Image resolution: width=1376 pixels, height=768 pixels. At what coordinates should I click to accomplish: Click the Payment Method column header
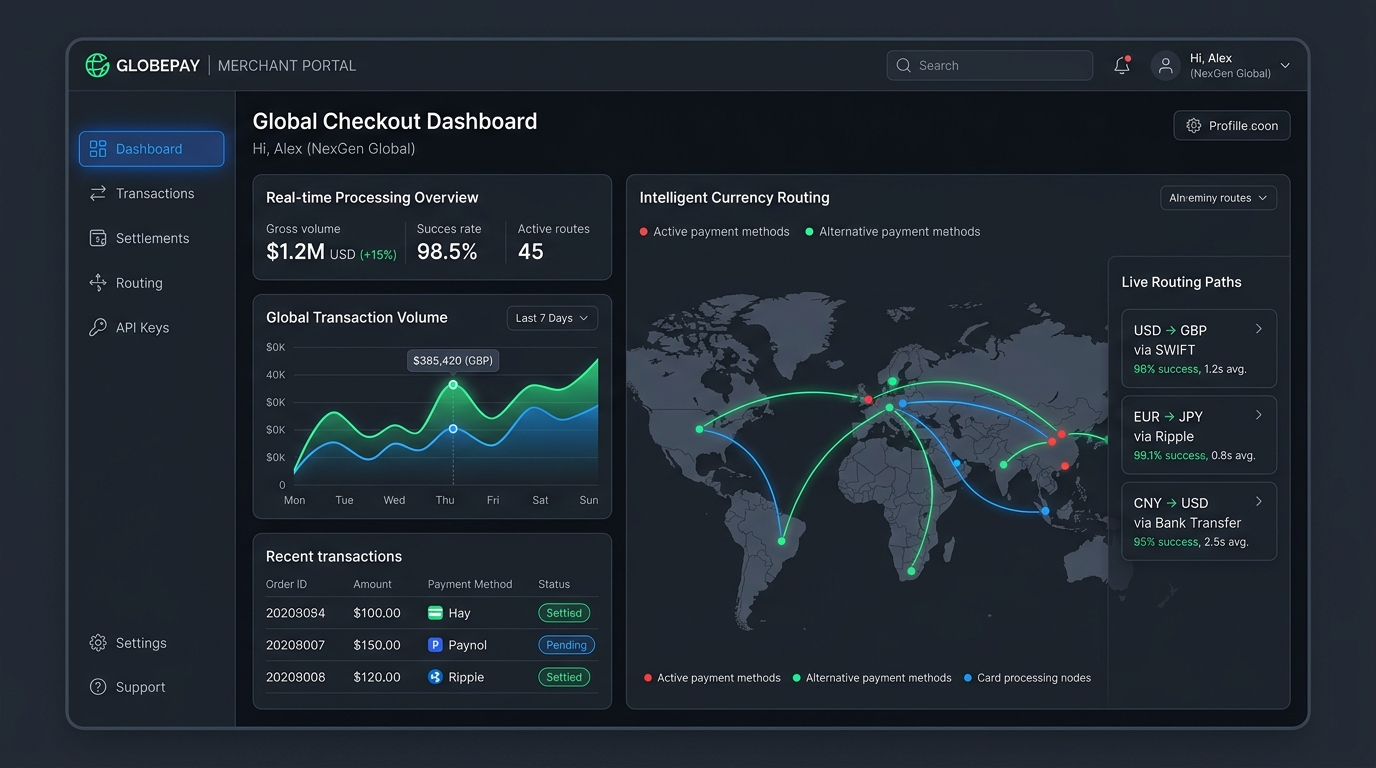[470, 584]
